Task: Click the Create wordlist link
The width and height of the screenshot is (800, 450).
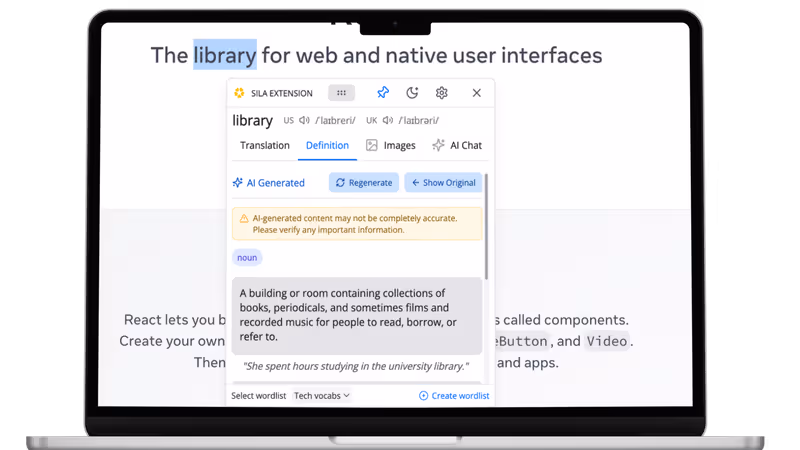Action: pos(454,395)
